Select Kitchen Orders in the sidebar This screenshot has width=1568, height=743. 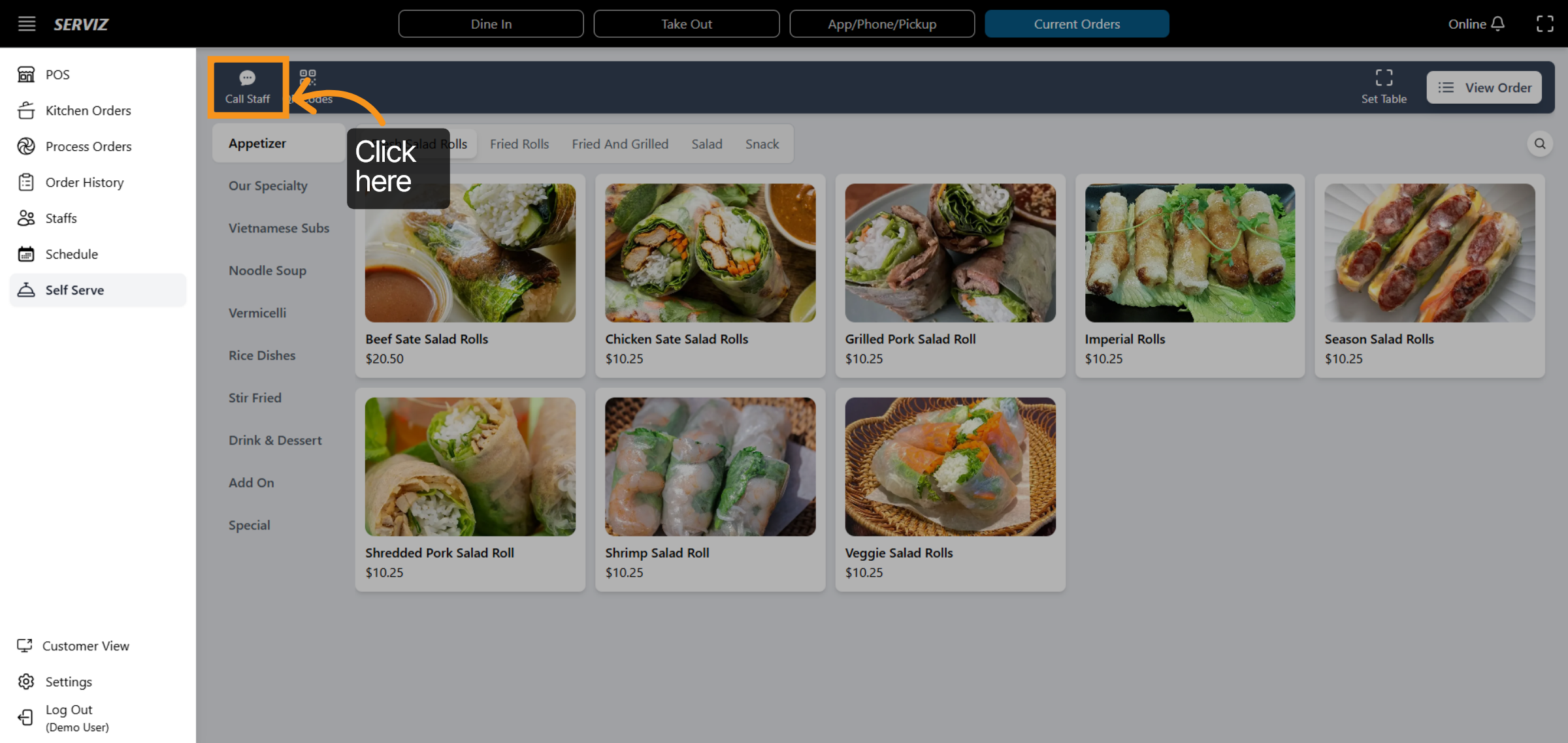tap(88, 110)
